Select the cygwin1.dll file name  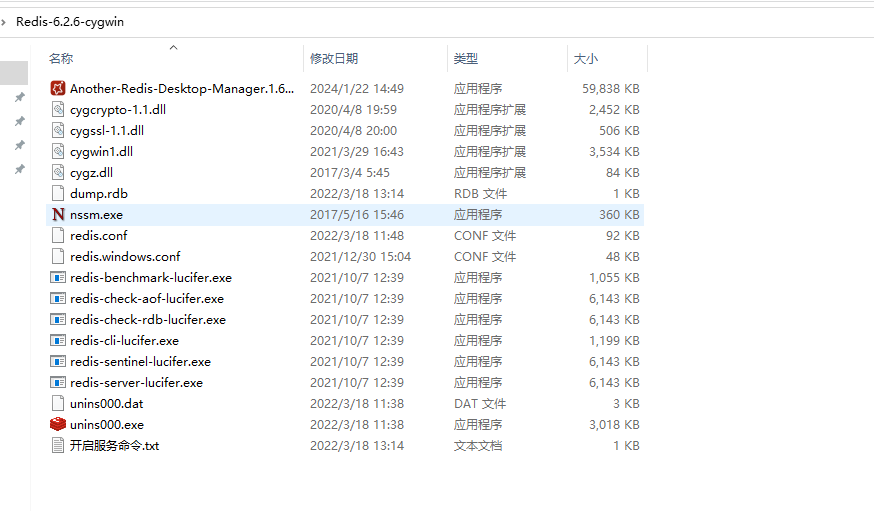101,152
